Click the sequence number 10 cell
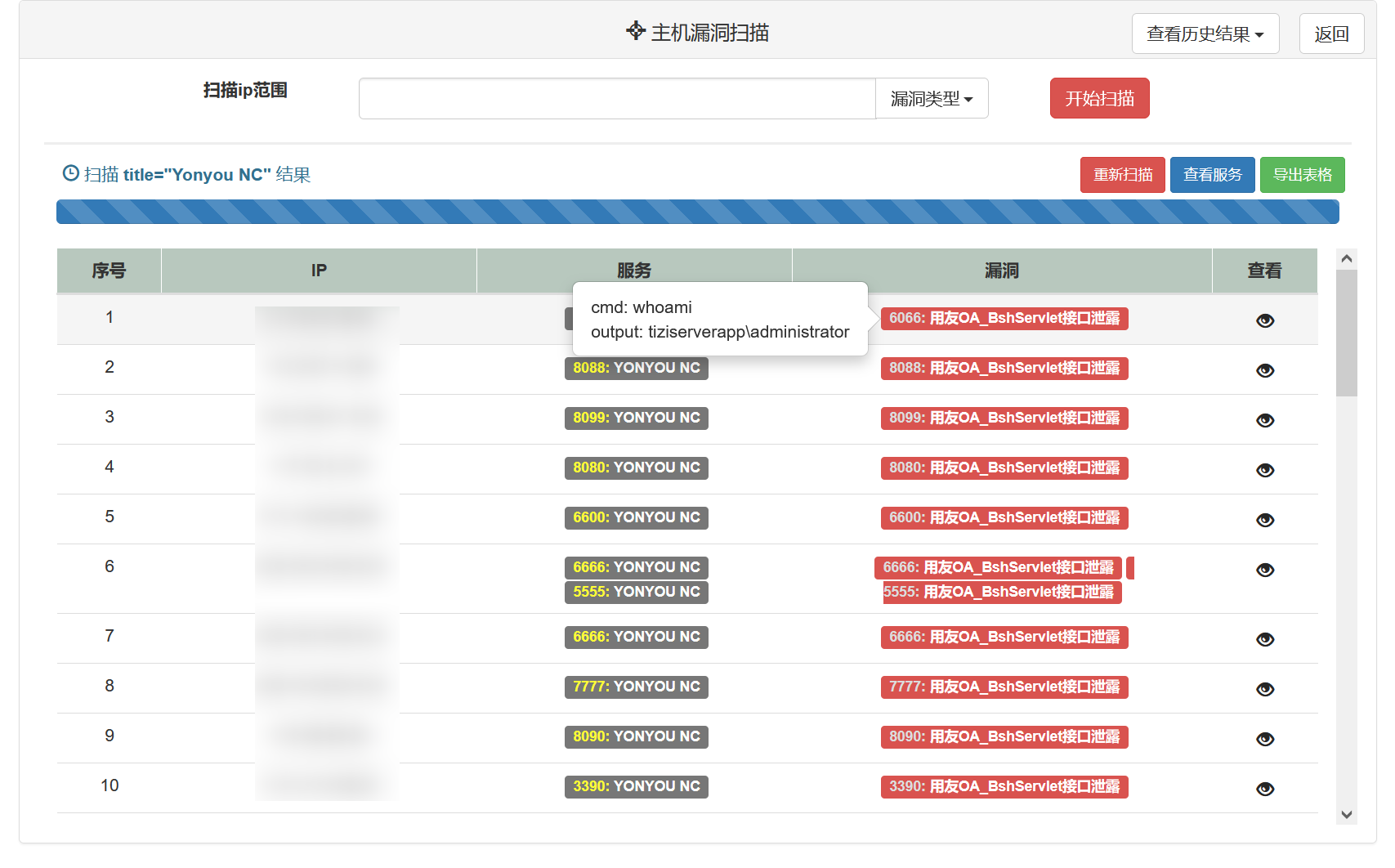 (x=110, y=785)
